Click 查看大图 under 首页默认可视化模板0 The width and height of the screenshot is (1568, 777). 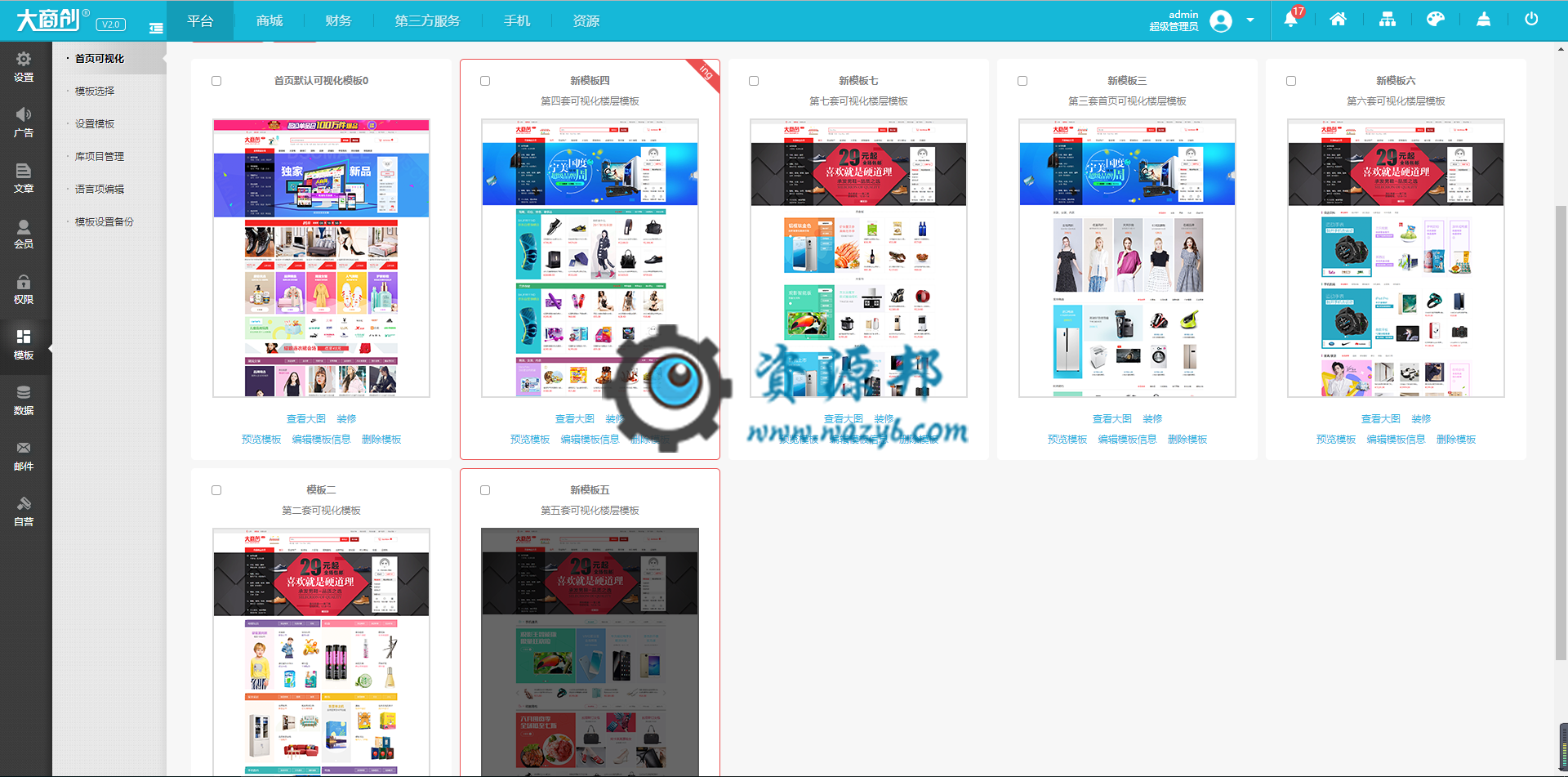(306, 419)
